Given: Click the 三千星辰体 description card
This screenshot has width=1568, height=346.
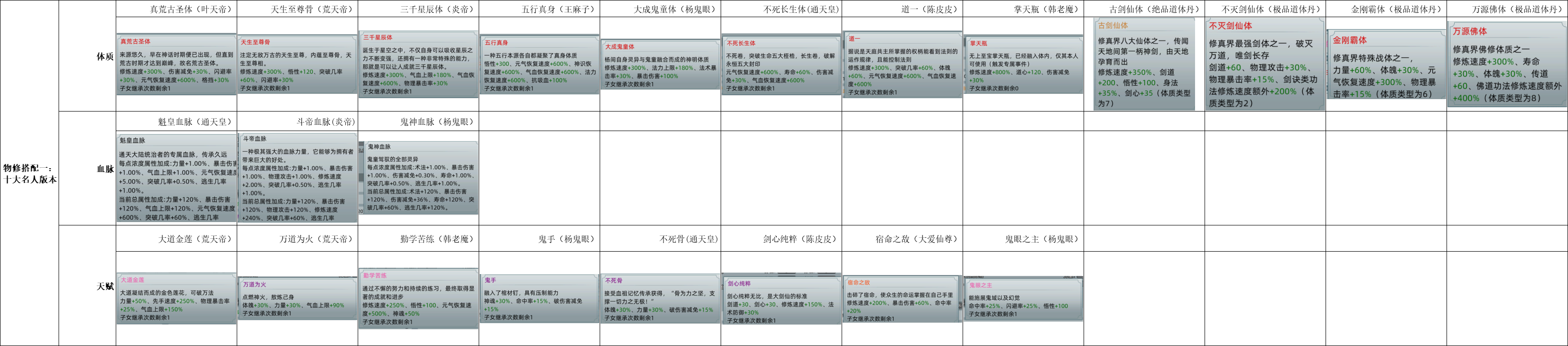Looking at the screenshot, I should tap(418, 64).
